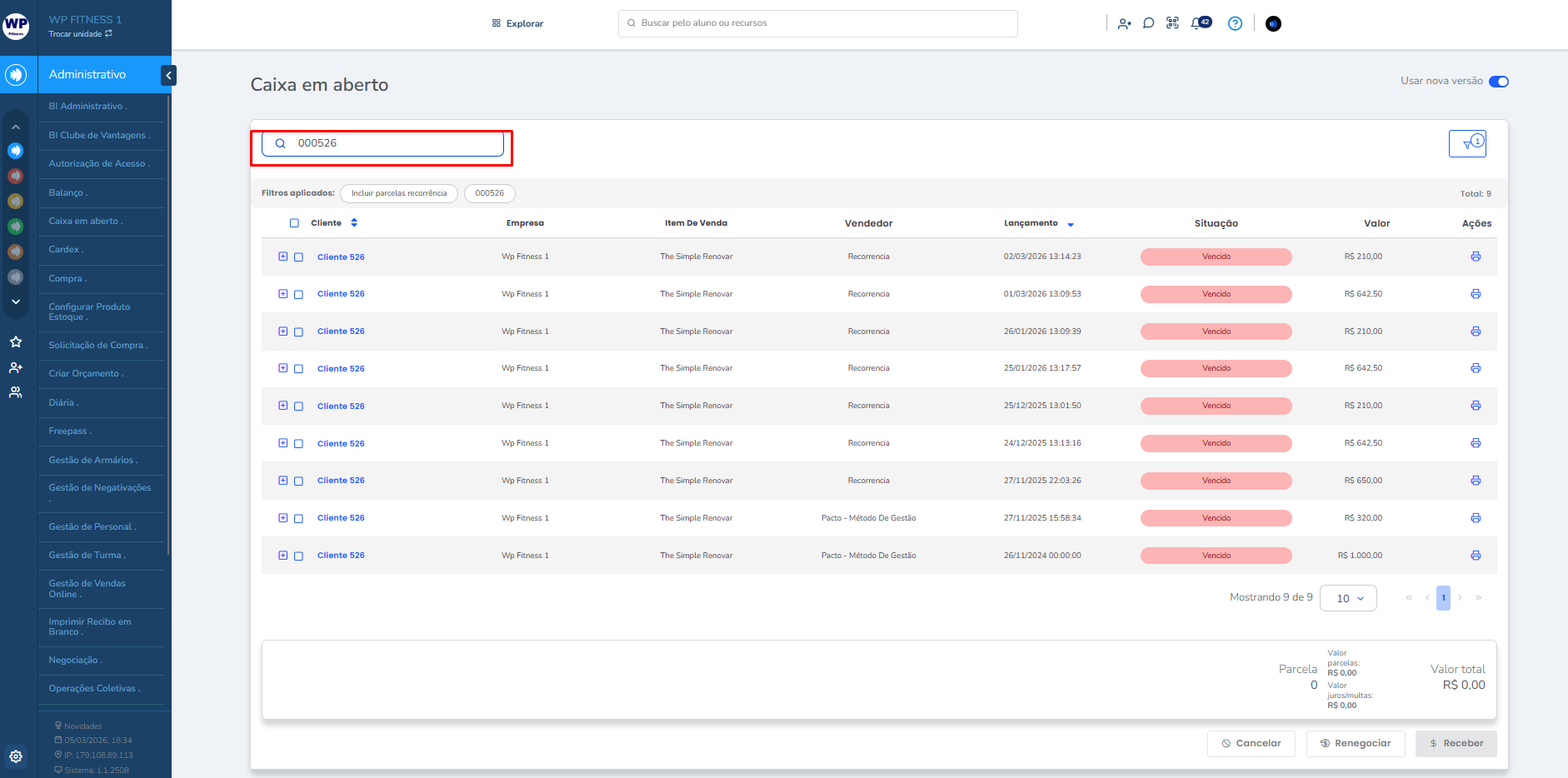Screen dimensions: 1568x778
Task: Open the page size dropdown showing 10
Action: pos(1348,598)
